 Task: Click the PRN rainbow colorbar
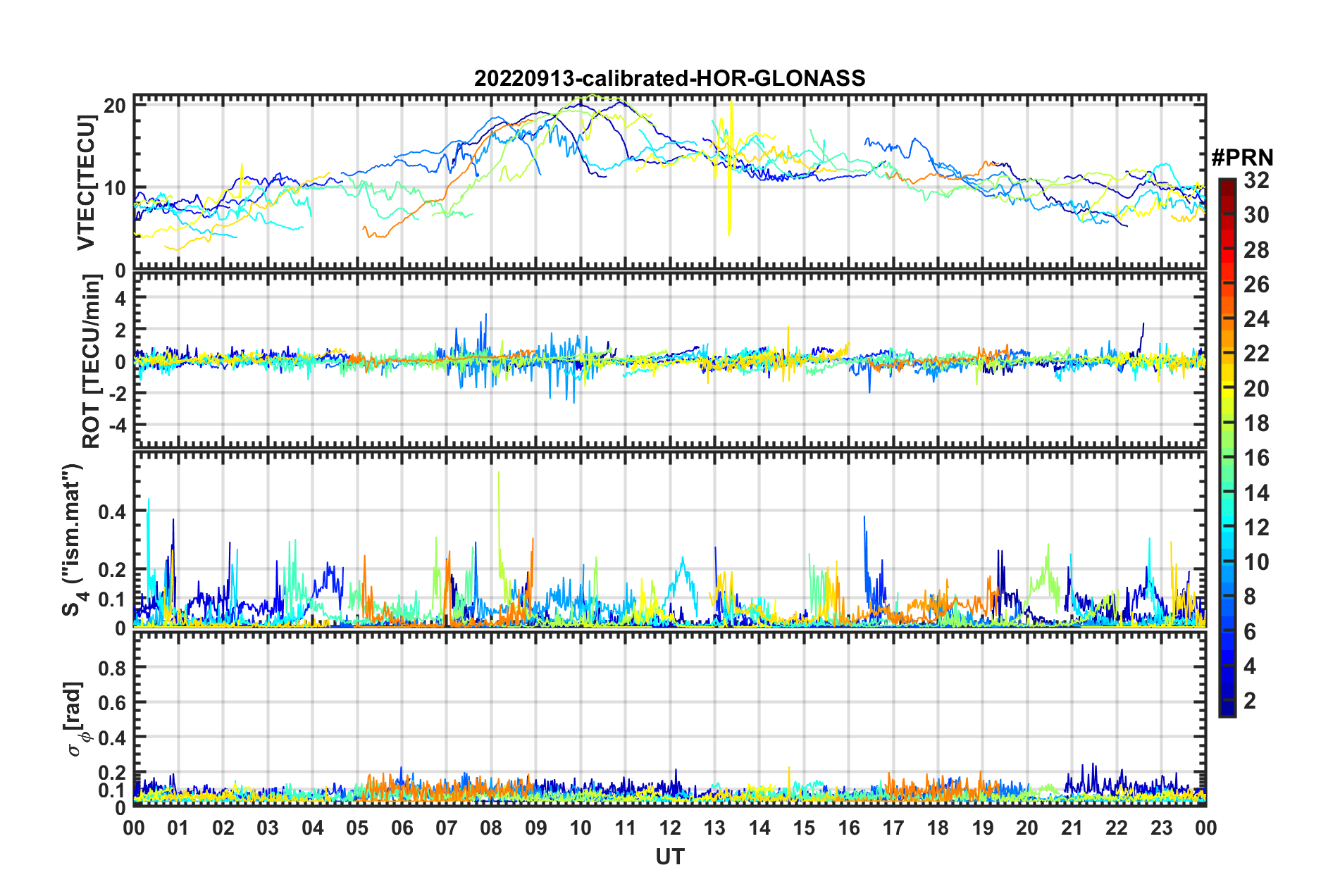[x=1227, y=447]
